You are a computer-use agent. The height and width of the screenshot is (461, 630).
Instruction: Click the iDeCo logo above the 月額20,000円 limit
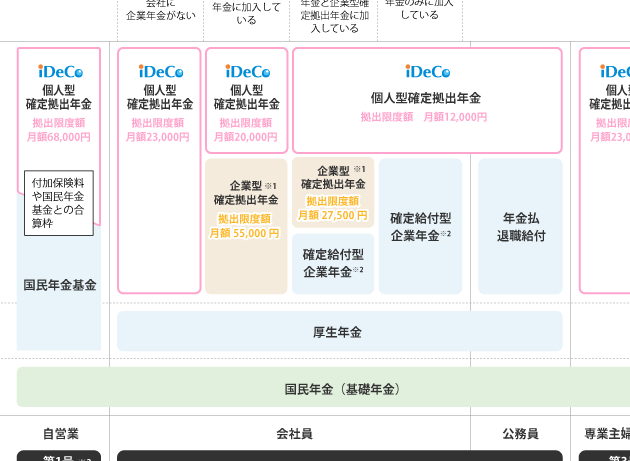coord(248,72)
